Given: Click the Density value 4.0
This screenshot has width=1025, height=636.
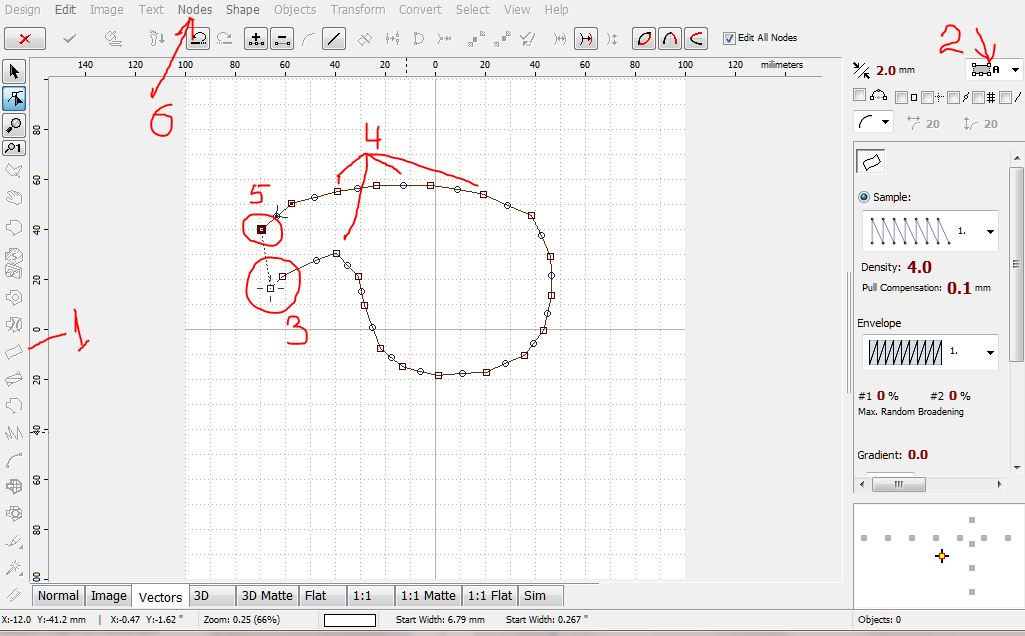Looking at the screenshot, I should click(919, 267).
